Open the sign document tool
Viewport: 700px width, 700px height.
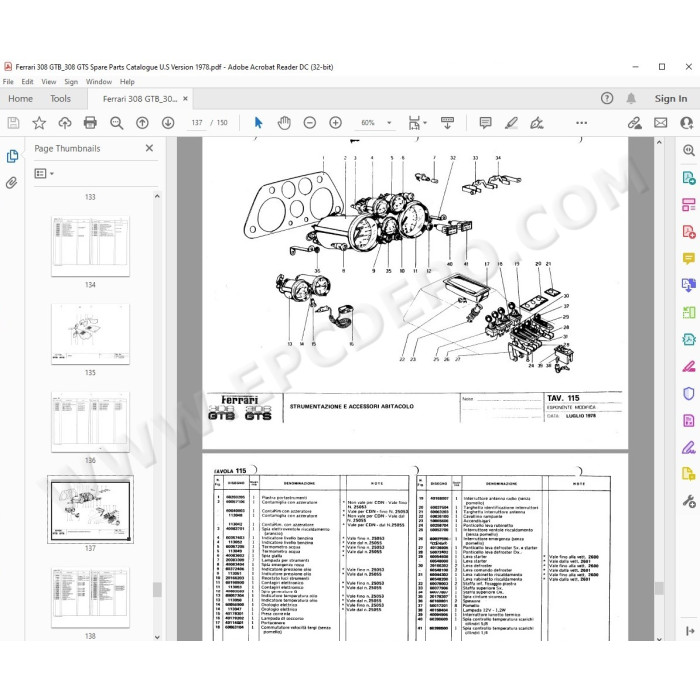pos(537,123)
